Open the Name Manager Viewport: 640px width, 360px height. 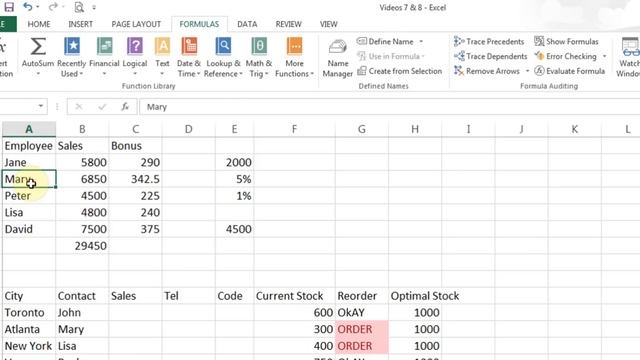tap(338, 58)
